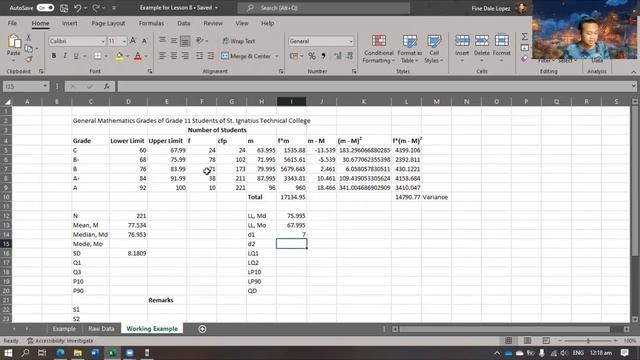Click Insert cells button
Viewport: 640px width, 360px height.
click(x=462, y=48)
